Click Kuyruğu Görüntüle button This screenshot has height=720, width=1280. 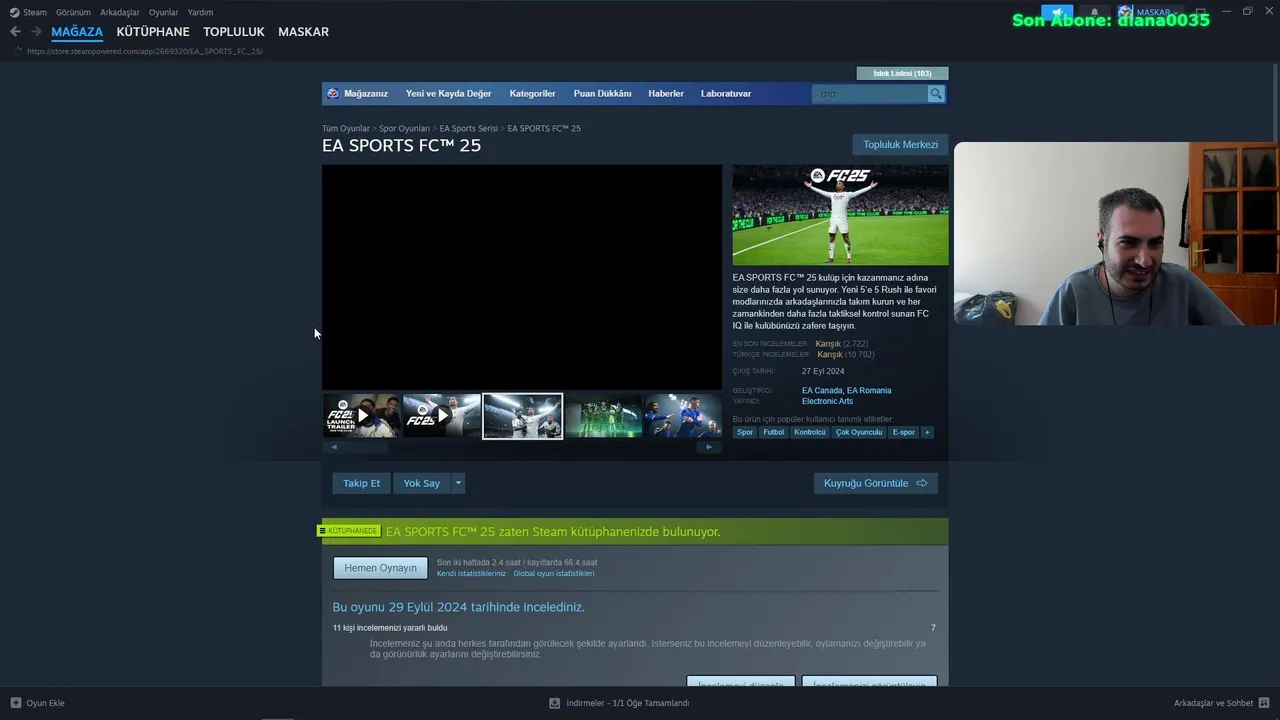point(875,483)
